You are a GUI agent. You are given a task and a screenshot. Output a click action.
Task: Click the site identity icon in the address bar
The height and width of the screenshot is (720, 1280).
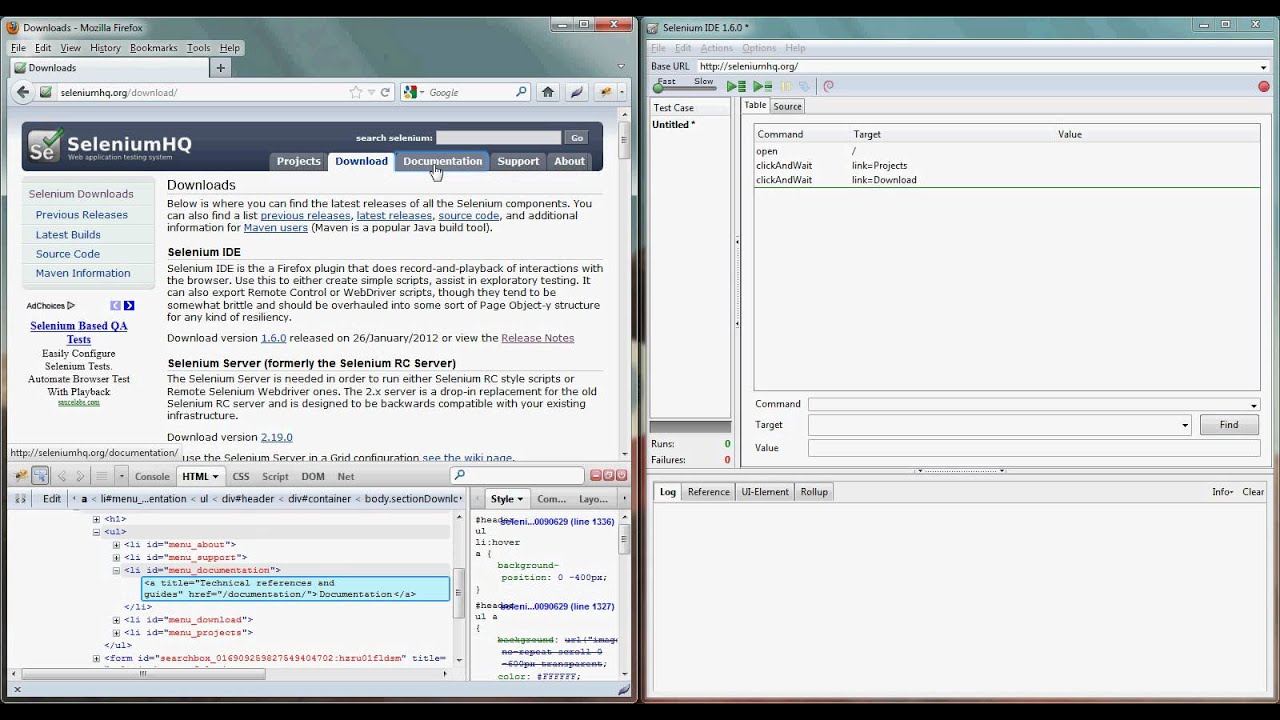(x=45, y=92)
